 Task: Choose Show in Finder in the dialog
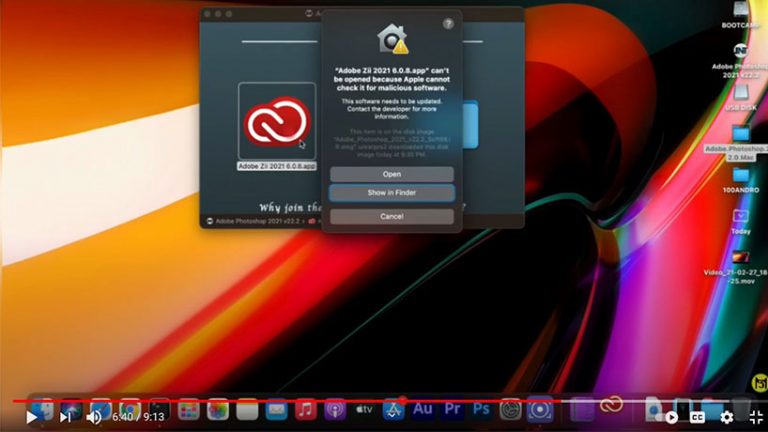pos(391,193)
